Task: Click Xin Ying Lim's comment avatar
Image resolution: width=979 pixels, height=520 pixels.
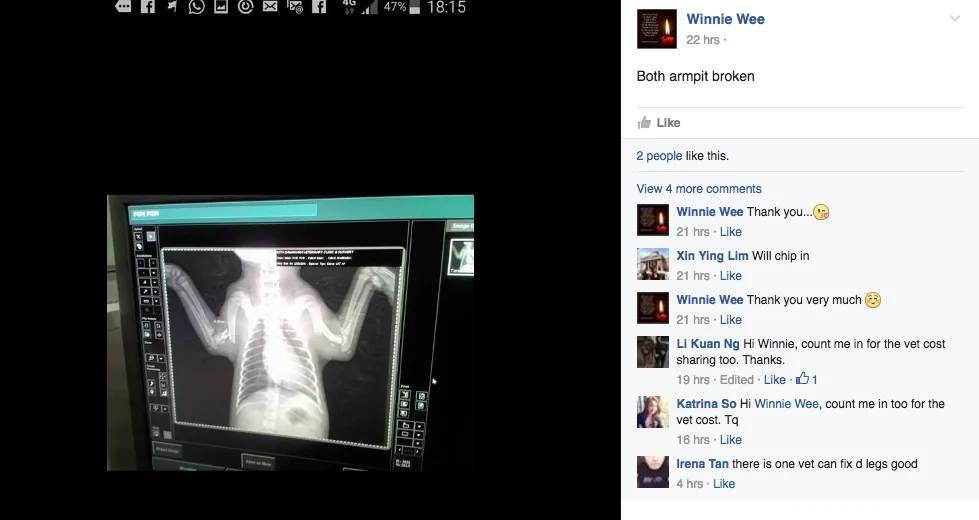Action: pos(652,264)
